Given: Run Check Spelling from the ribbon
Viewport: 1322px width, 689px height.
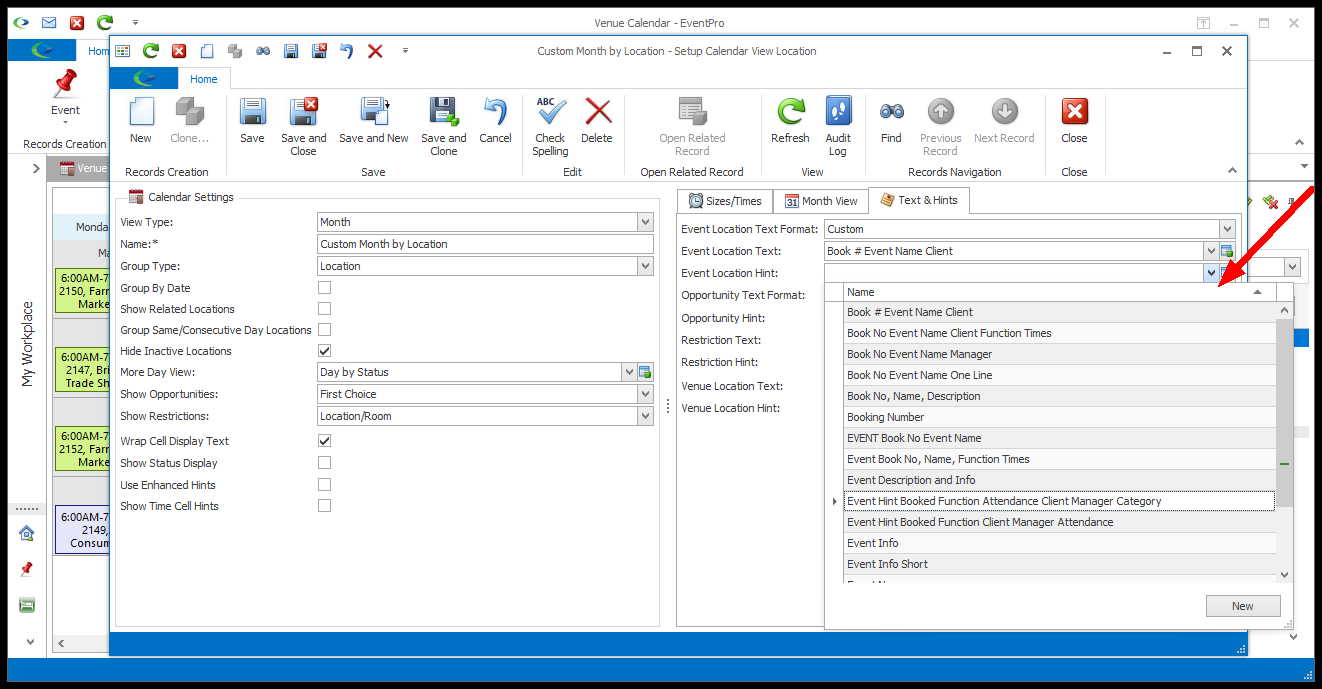Looking at the screenshot, I should tap(550, 127).
